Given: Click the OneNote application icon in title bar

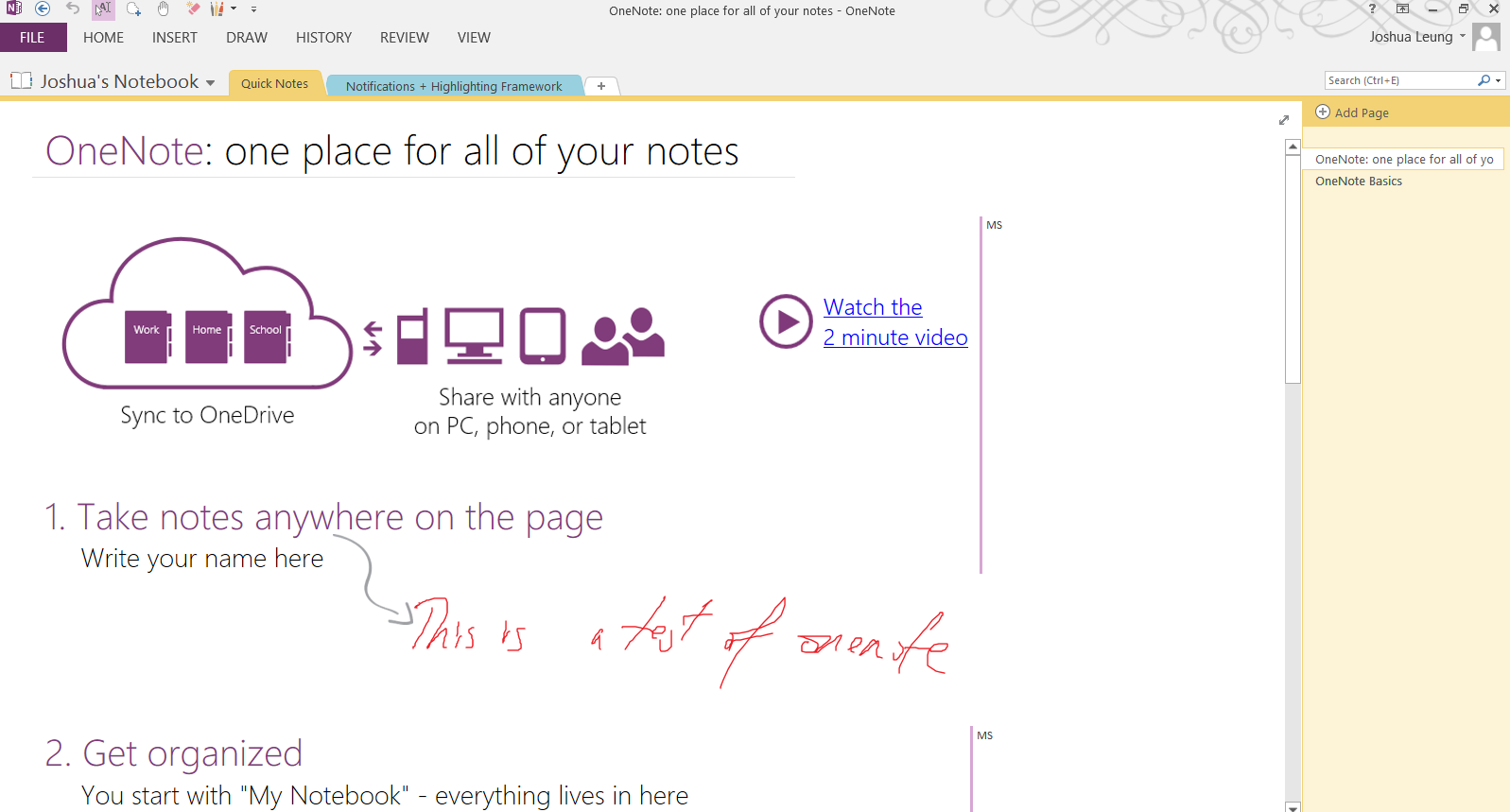Looking at the screenshot, I should point(14,9).
